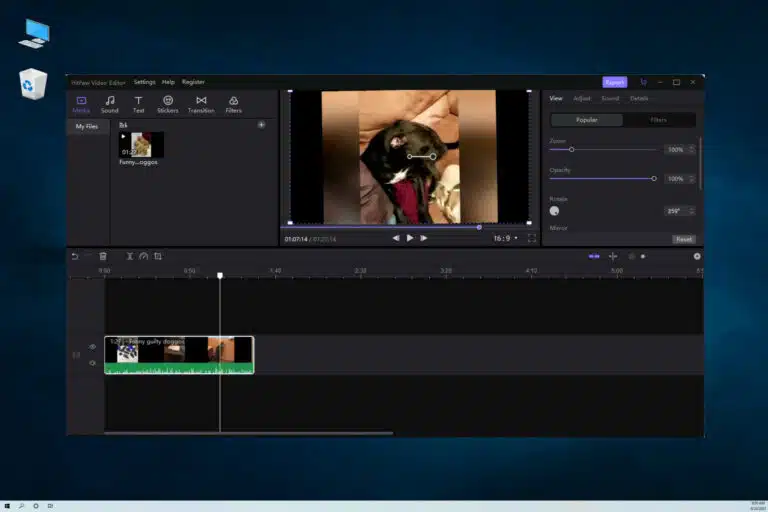The image size is (768, 512).
Task: Click the preview progress bar handle
Action: point(479,227)
